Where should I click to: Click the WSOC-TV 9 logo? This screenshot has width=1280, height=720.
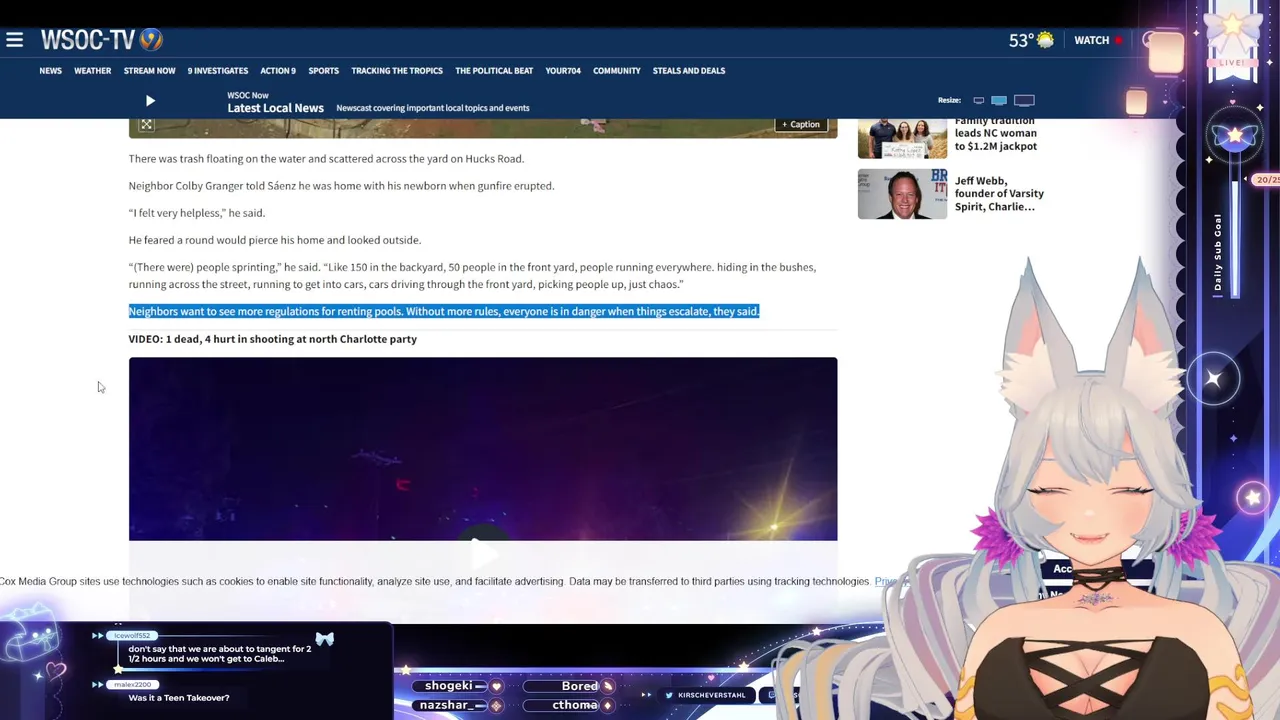pyautogui.click(x=101, y=40)
